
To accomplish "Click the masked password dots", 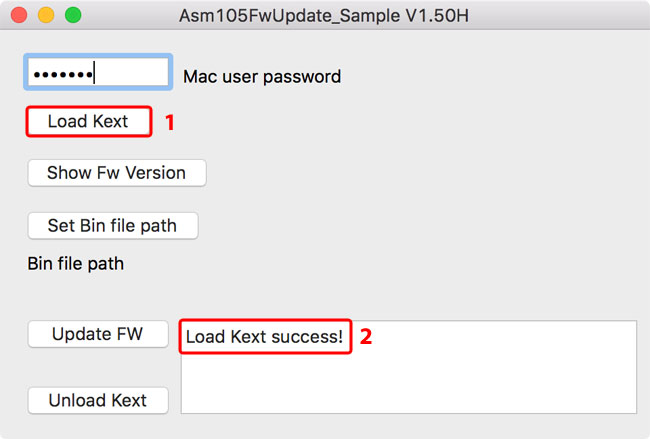I will (x=62, y=74).
